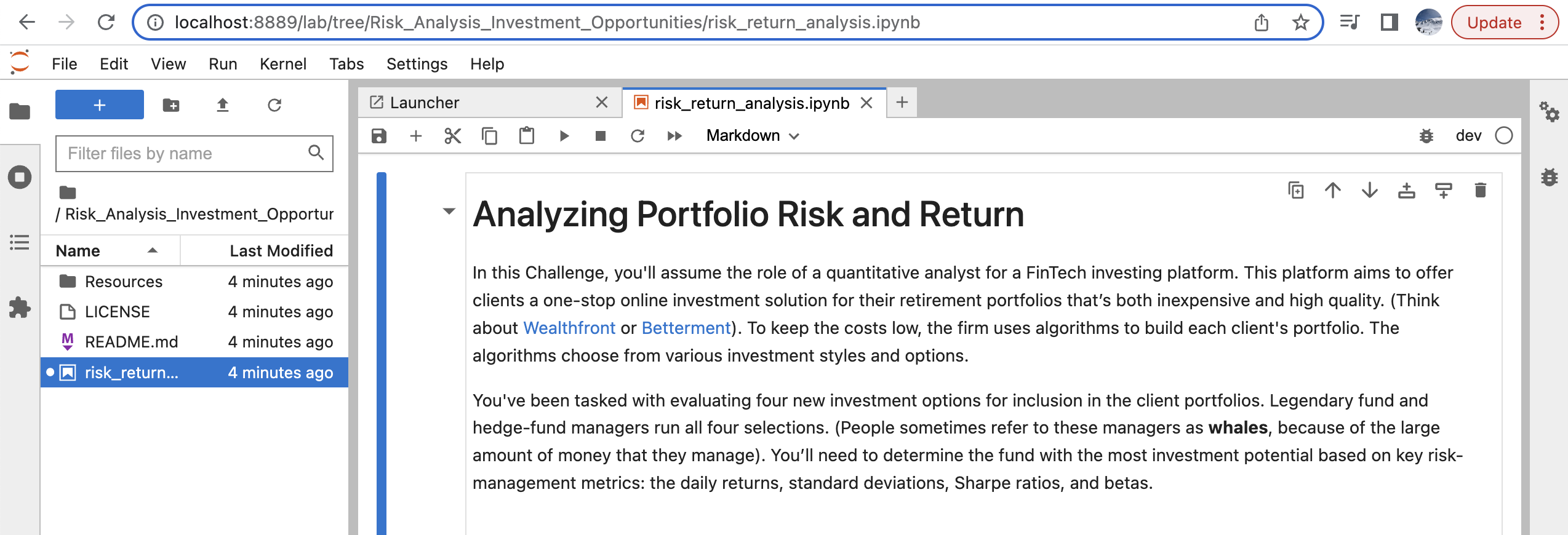Copy the selected cells
The width and height of the screenshot is (1568, 535).
(x=490, y=136)
